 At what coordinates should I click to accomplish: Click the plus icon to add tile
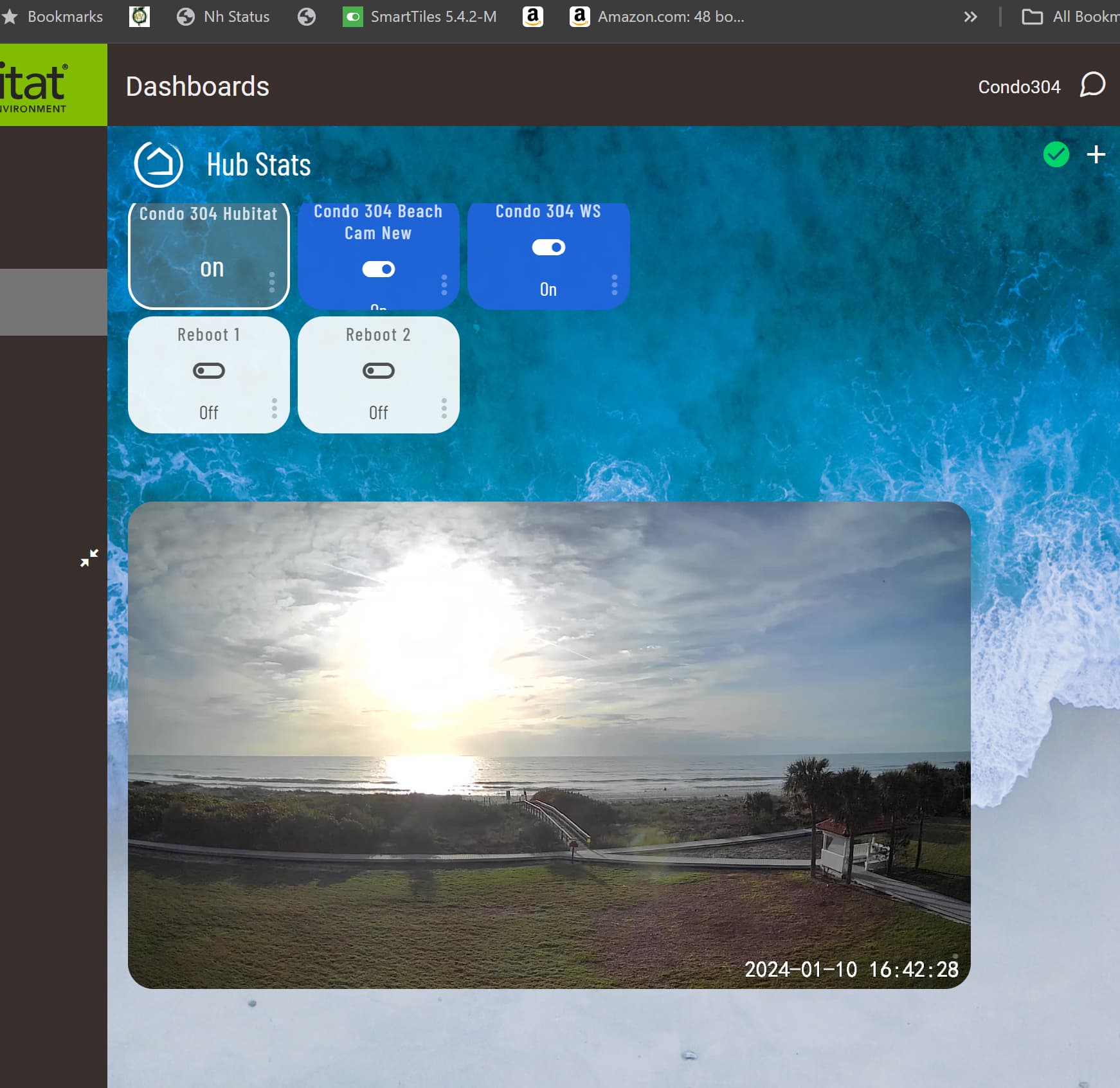coord(1096,154)
